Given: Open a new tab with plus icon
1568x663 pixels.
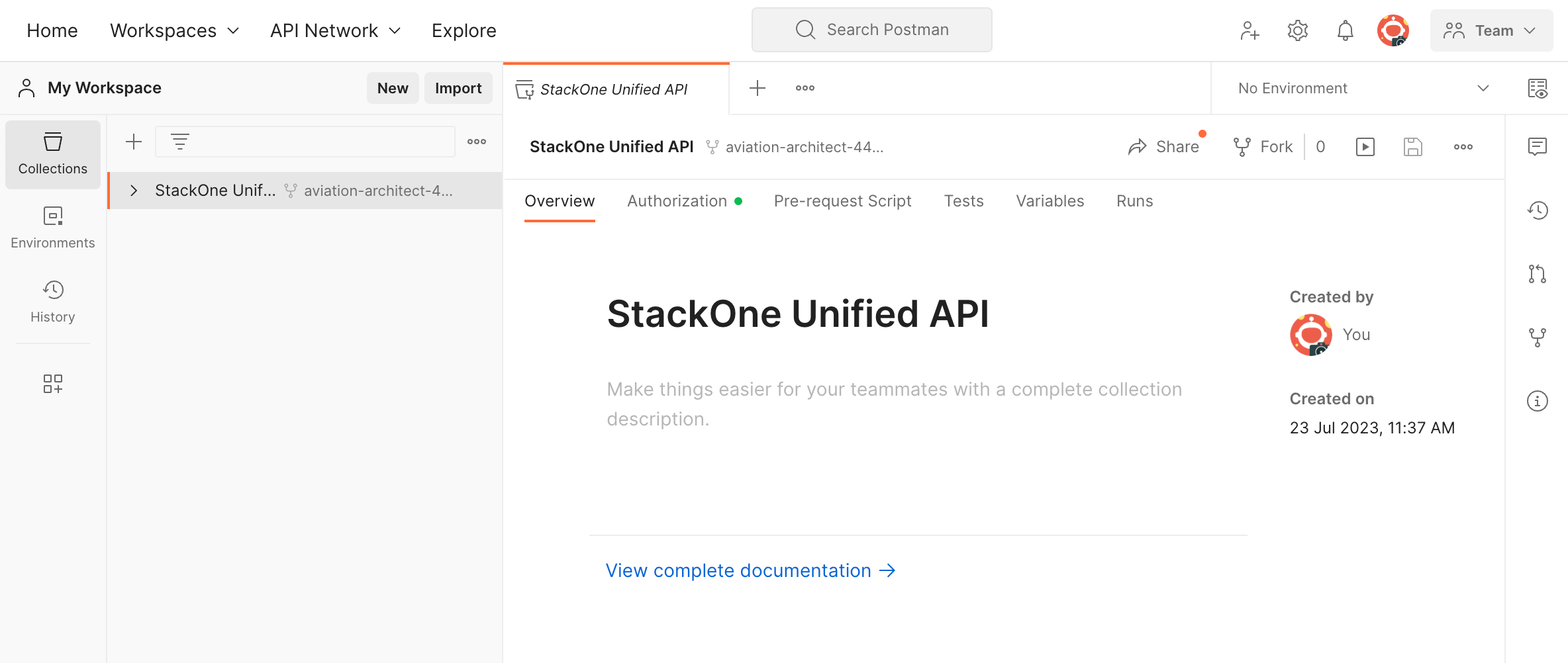Looking at the screenshot, I should (x=758, y=88).
